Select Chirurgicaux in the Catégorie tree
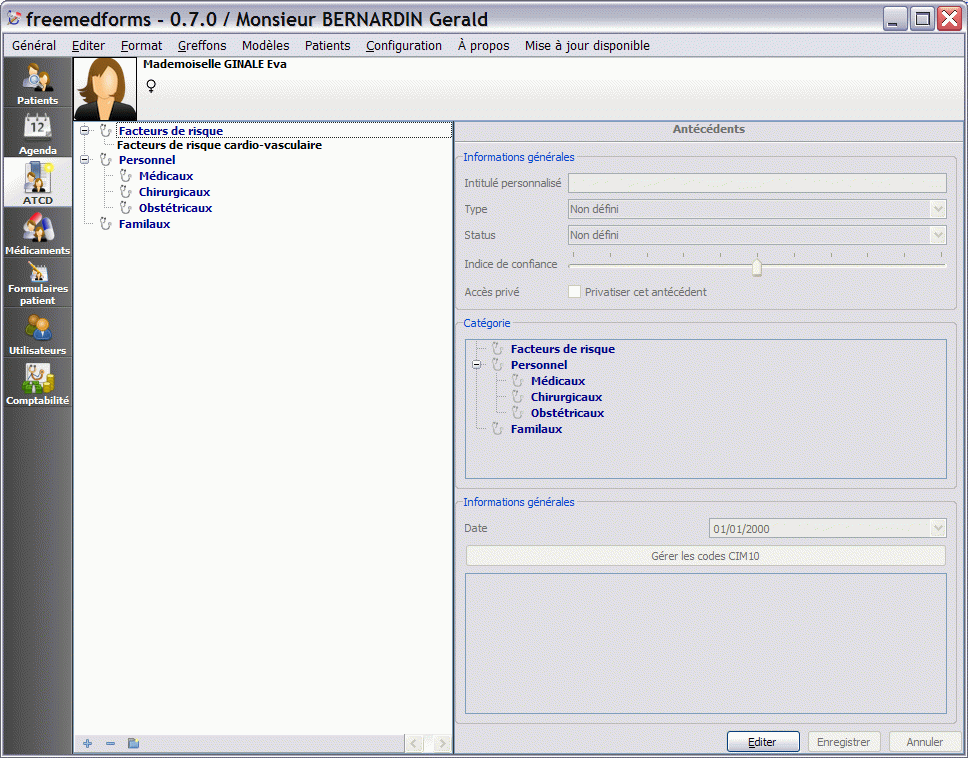This screenshot has width=968, height=758. (566, 397)
